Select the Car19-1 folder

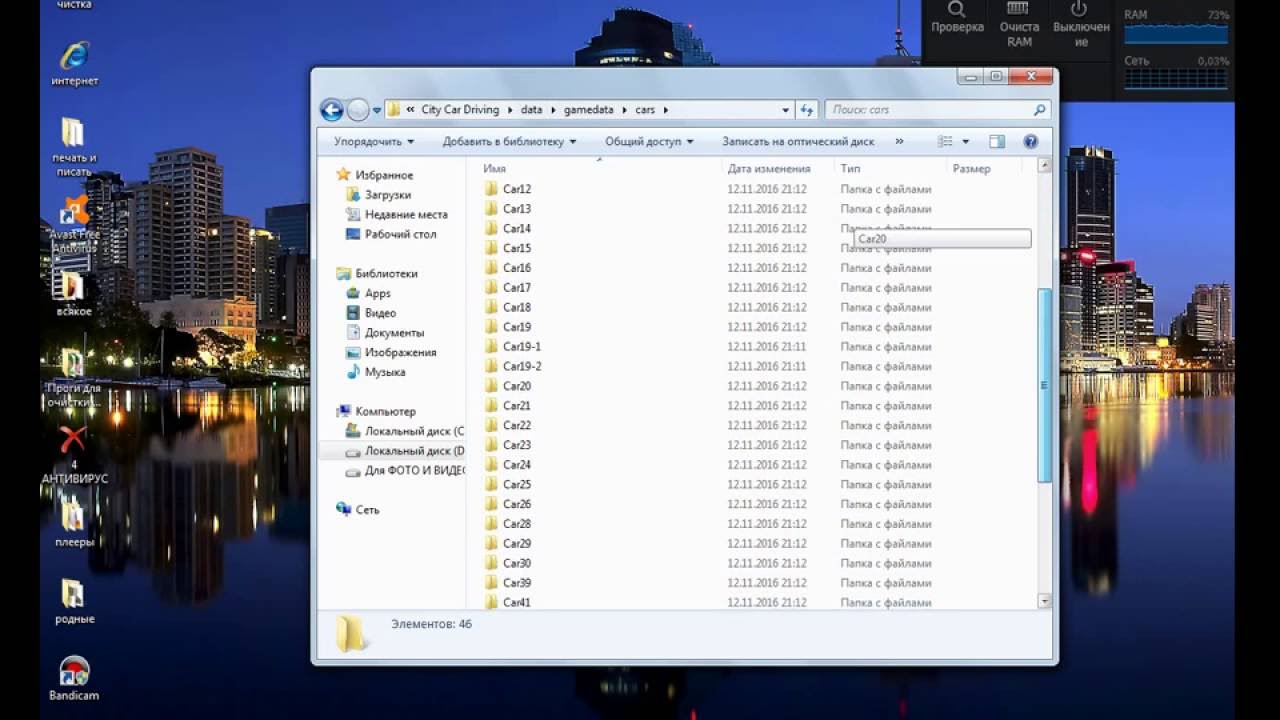click(522, 347)
